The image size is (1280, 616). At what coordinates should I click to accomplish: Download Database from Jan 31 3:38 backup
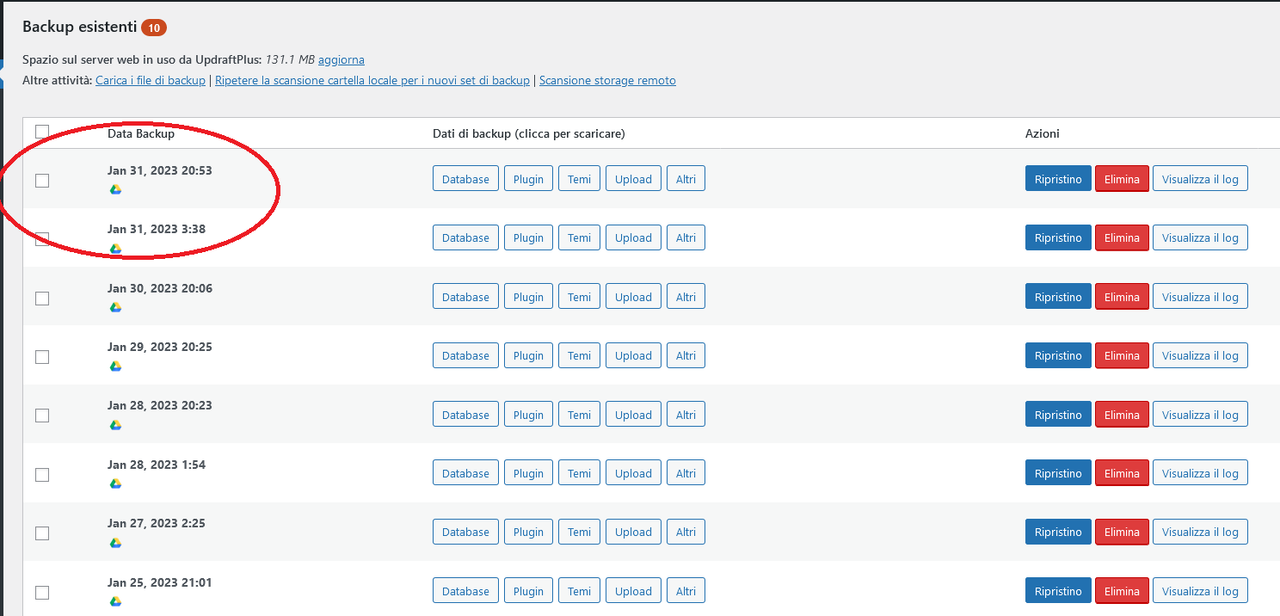(466, 238)
